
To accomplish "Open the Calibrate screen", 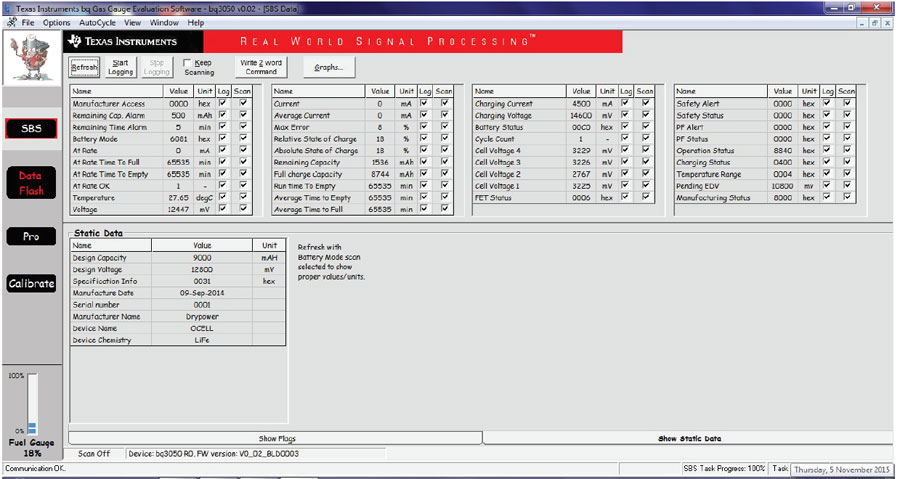I will [31, 283].
